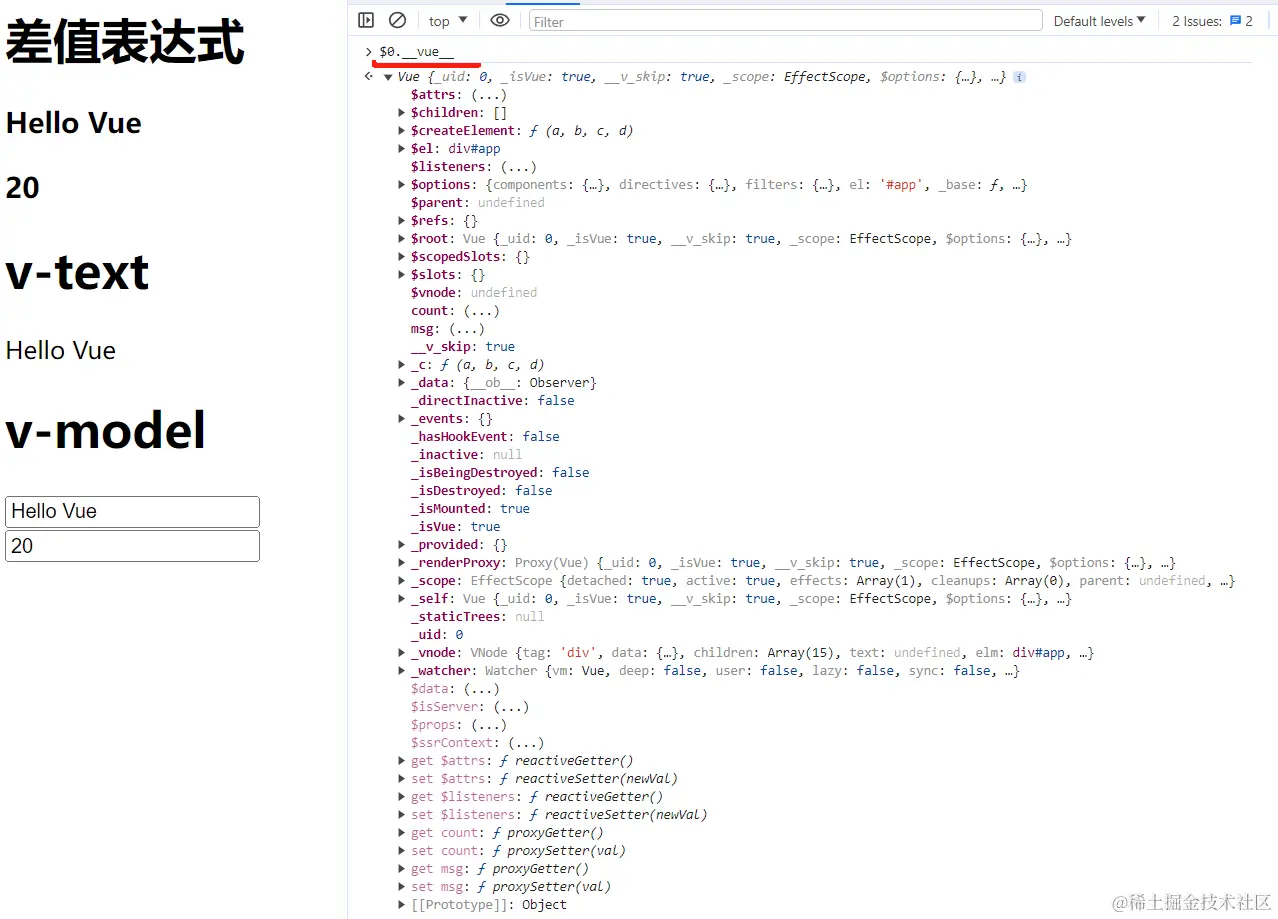
Task: Click the input field containing 20
Action: point(132,546)
